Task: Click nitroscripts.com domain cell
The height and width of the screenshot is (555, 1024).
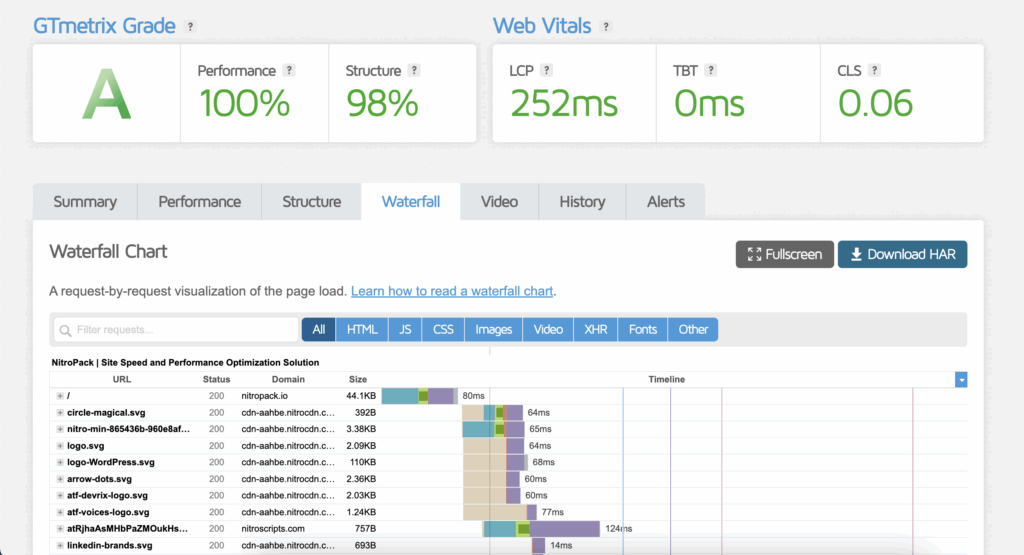Action: click(273, 529)
